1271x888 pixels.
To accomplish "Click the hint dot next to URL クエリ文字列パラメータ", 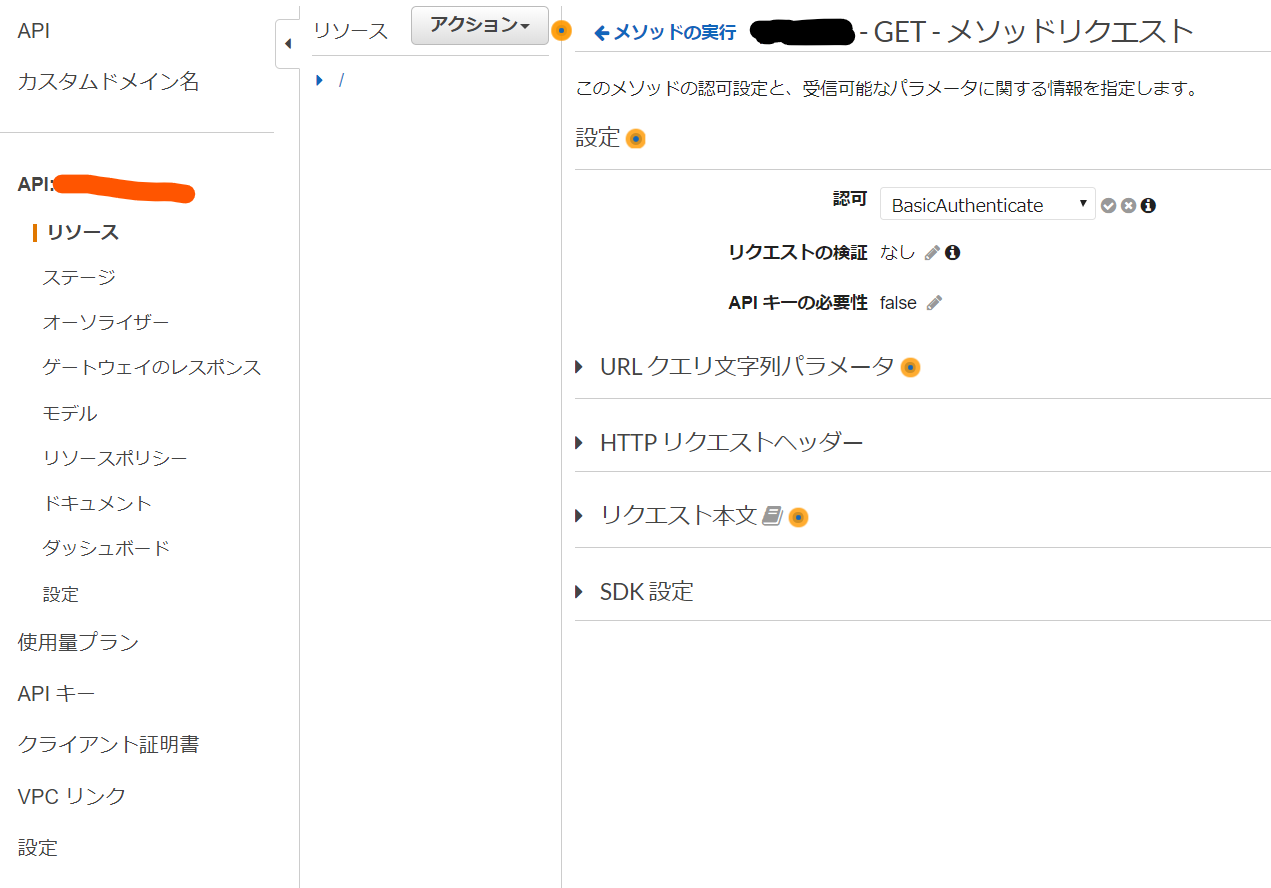I will (x=910, y=367).
